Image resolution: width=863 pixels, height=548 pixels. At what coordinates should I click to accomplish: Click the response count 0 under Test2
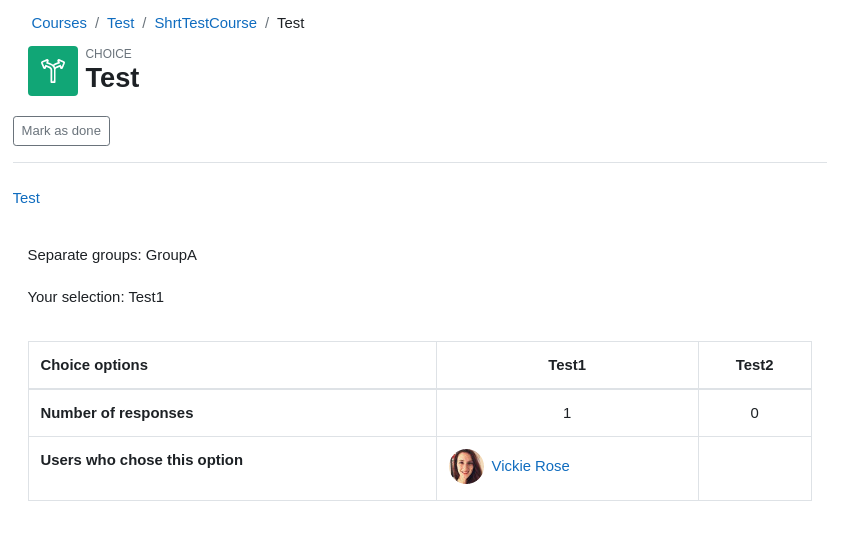[x=755, y=413]
